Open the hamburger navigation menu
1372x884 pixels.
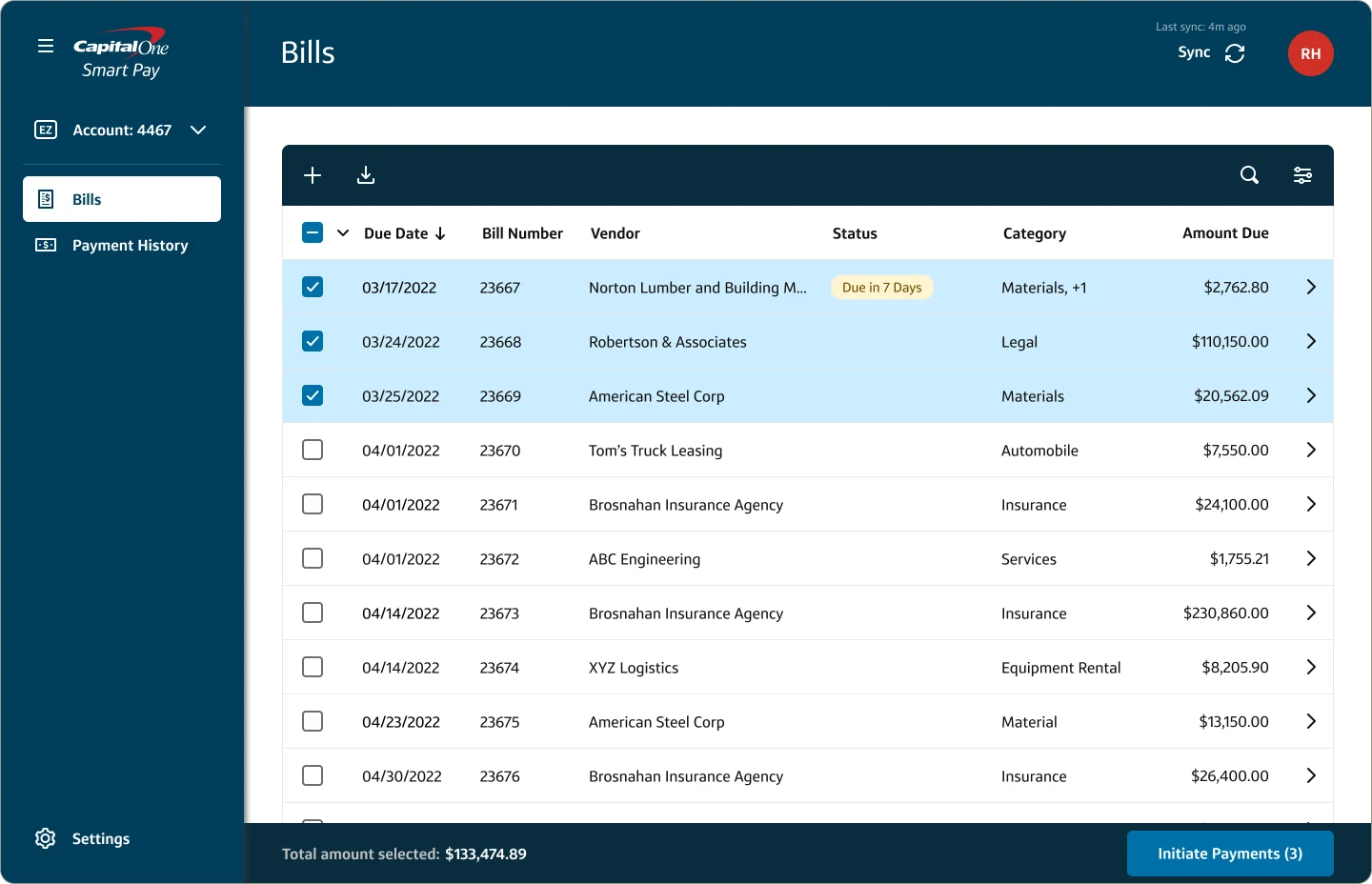coord(46,46)
